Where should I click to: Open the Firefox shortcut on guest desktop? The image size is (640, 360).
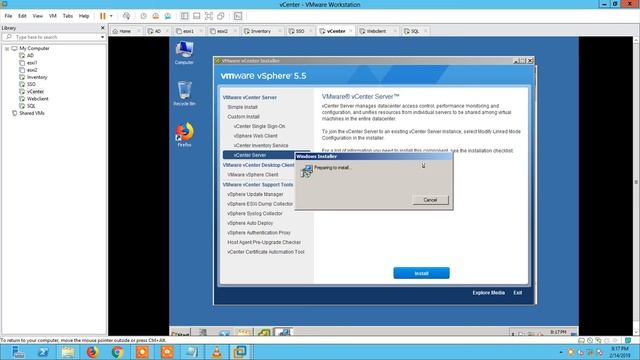[x=184, y=134]
